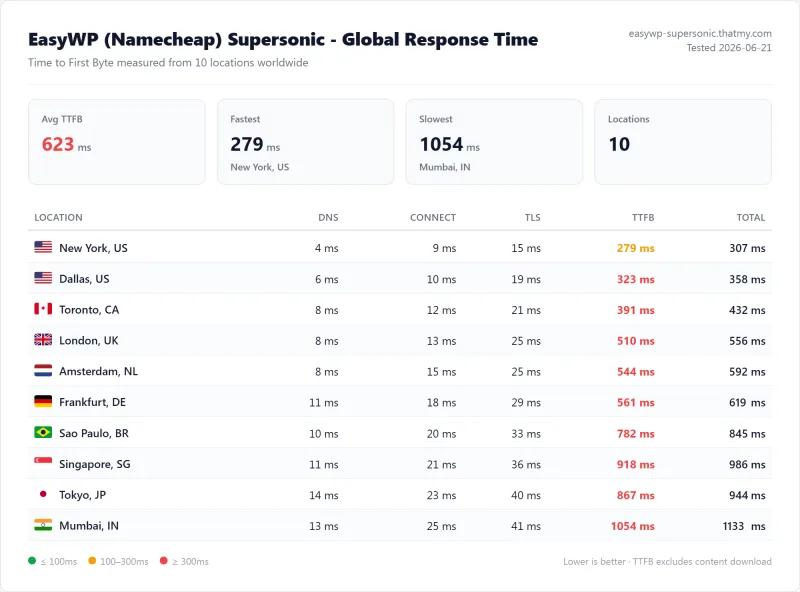The image size is (800, 592).
Task: Click the Japanese flag beside Tokyo
Action: (x=43, y=494)
